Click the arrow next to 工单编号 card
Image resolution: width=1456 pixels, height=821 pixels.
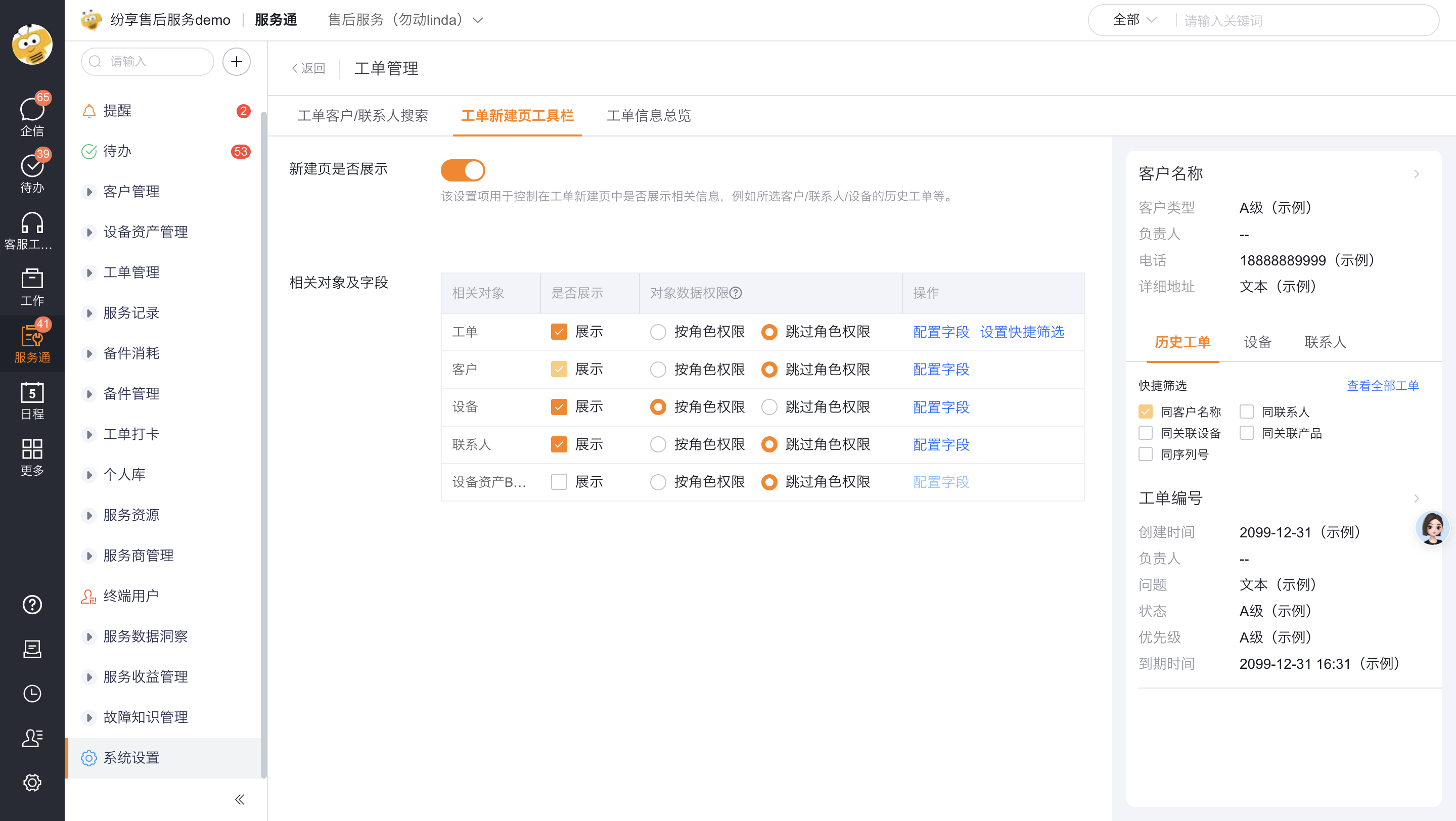tap(1417, 498)
